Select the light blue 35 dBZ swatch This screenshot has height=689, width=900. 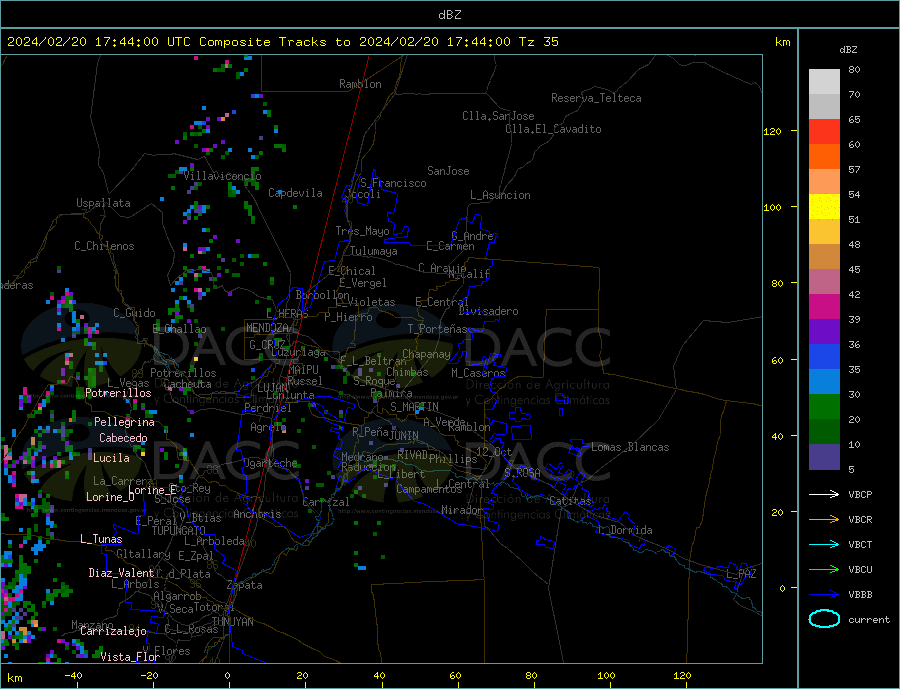(x=824, y=382)
